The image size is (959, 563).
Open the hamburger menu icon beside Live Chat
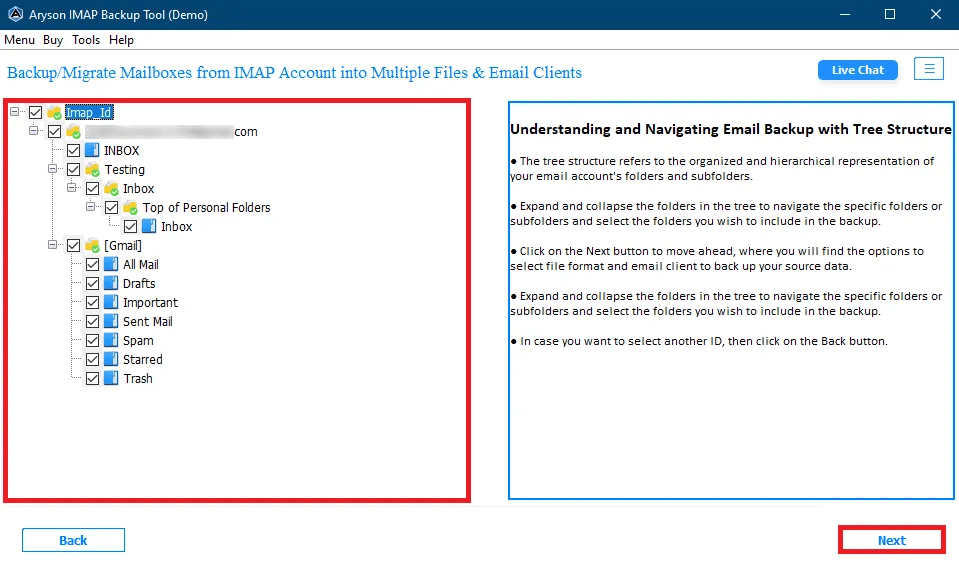click(x=929, y=68)
